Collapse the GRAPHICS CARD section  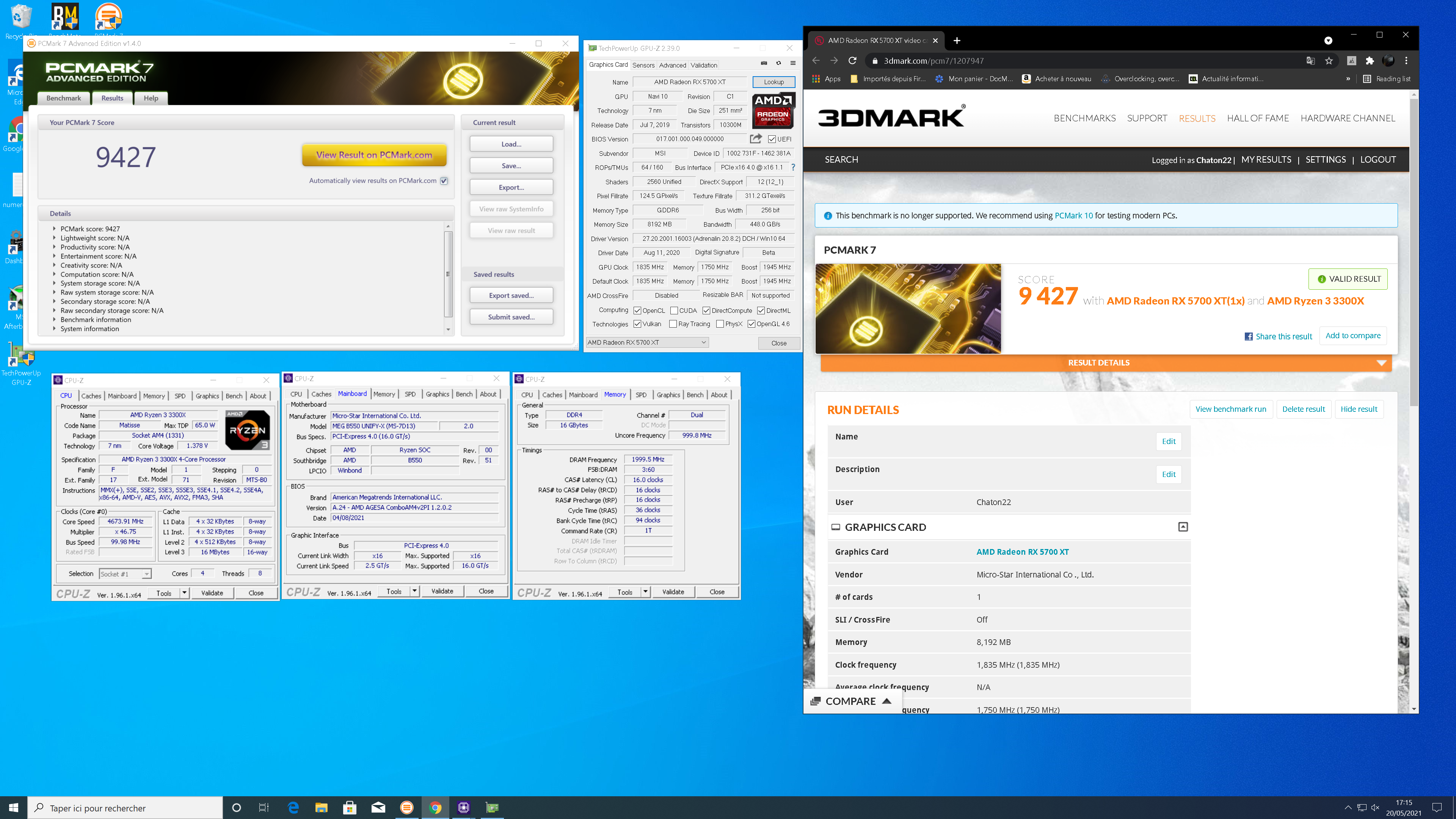coord(1183,527)
